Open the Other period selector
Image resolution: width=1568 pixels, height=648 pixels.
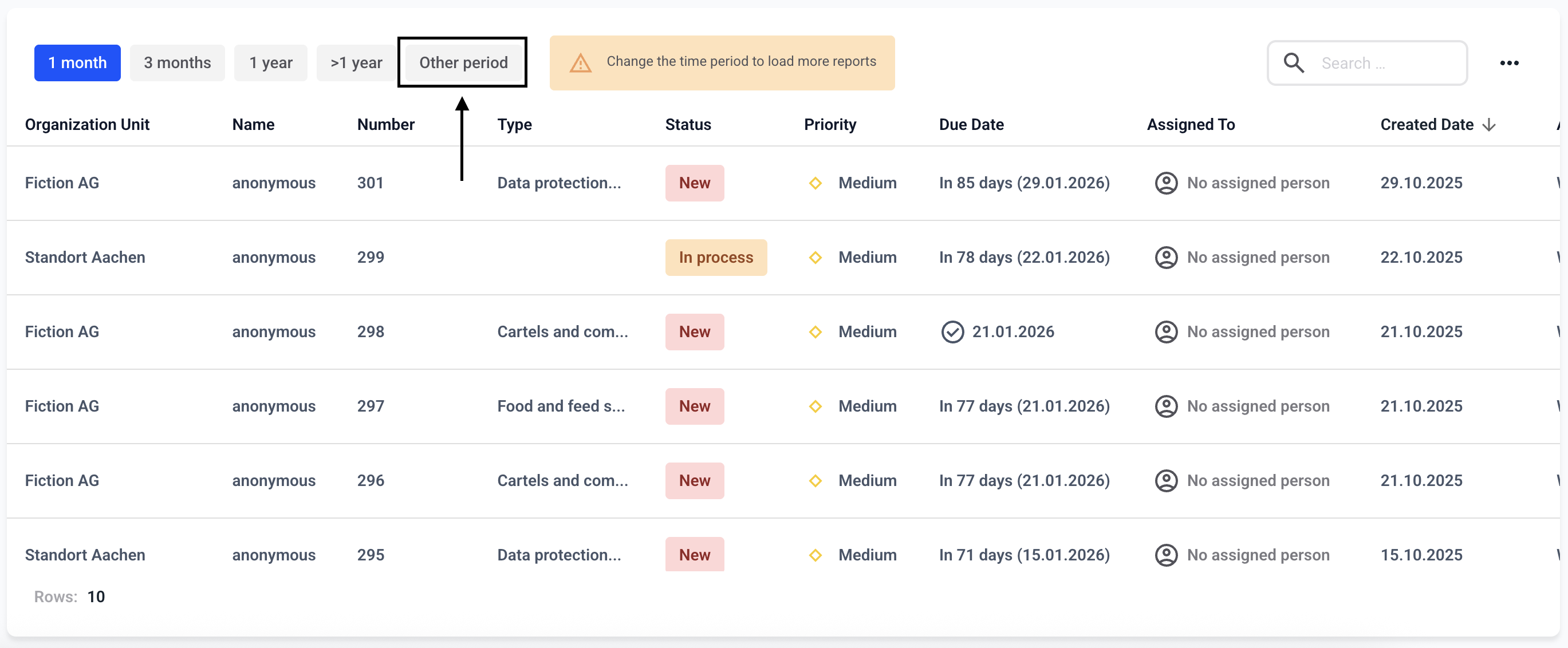pyautogui.click(x=463, y=62)
